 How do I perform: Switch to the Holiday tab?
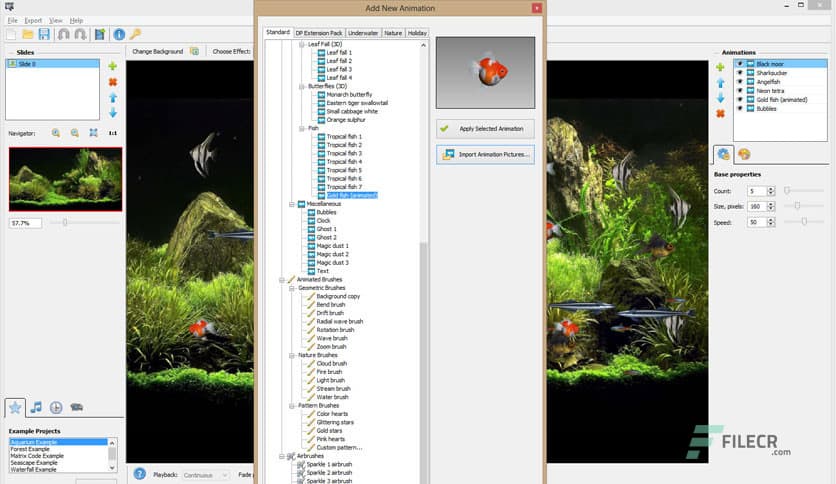click(417, 33)
